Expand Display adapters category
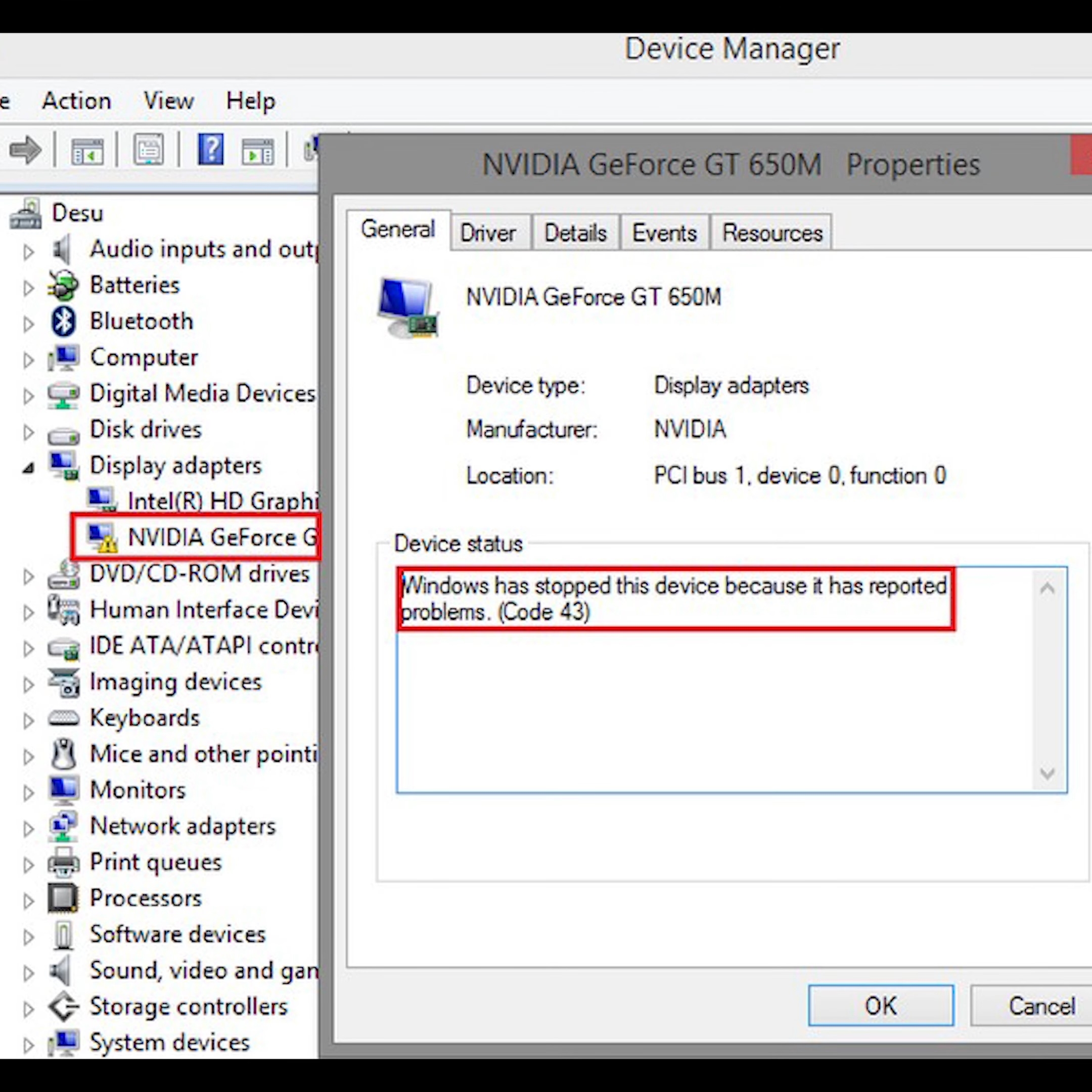The image size is (1092, 1092). coord(28,464)
